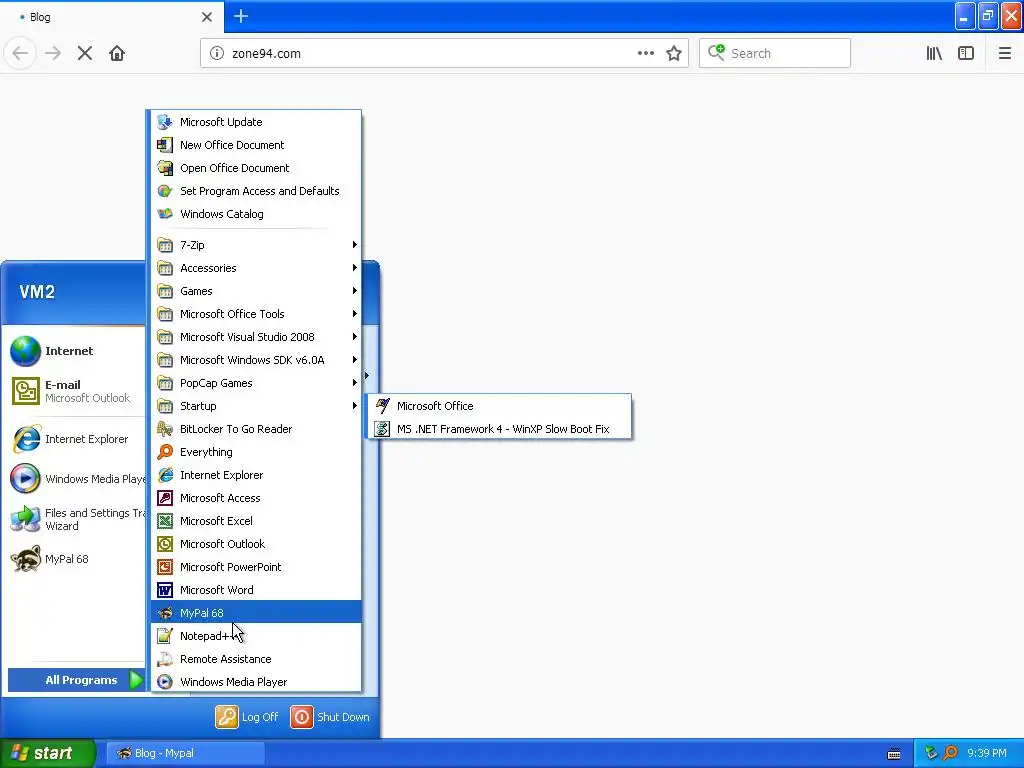
Task: Open Notepad++ from the programs list
Action: [256, 636]
